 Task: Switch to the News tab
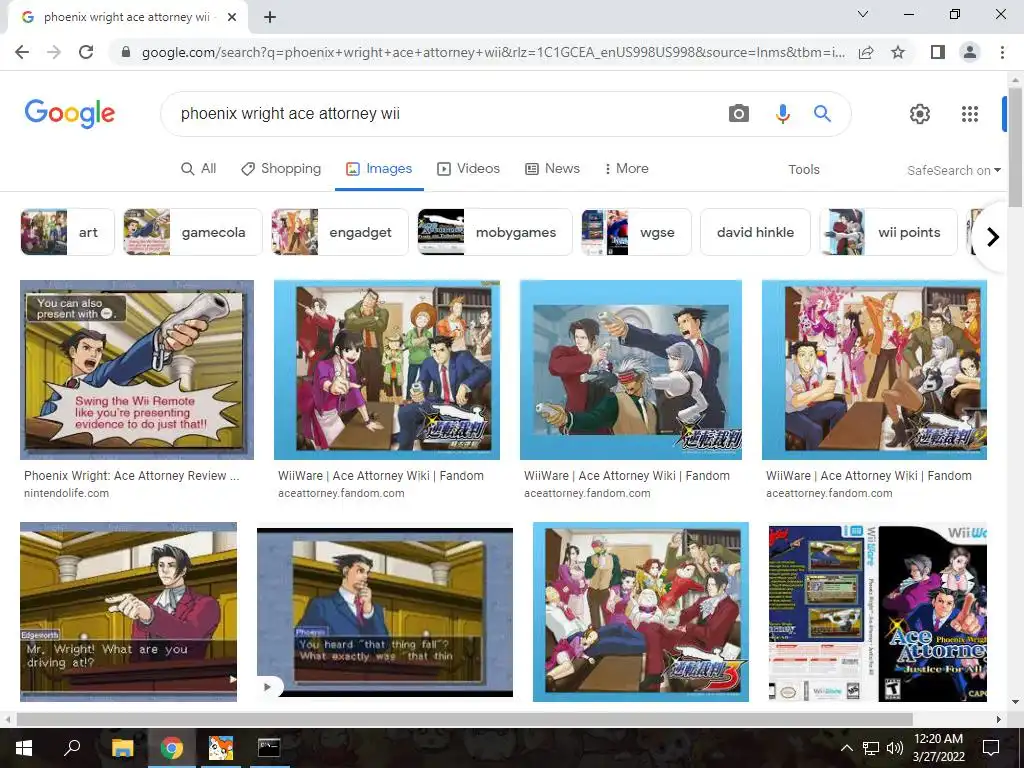[x=552, y=168]
